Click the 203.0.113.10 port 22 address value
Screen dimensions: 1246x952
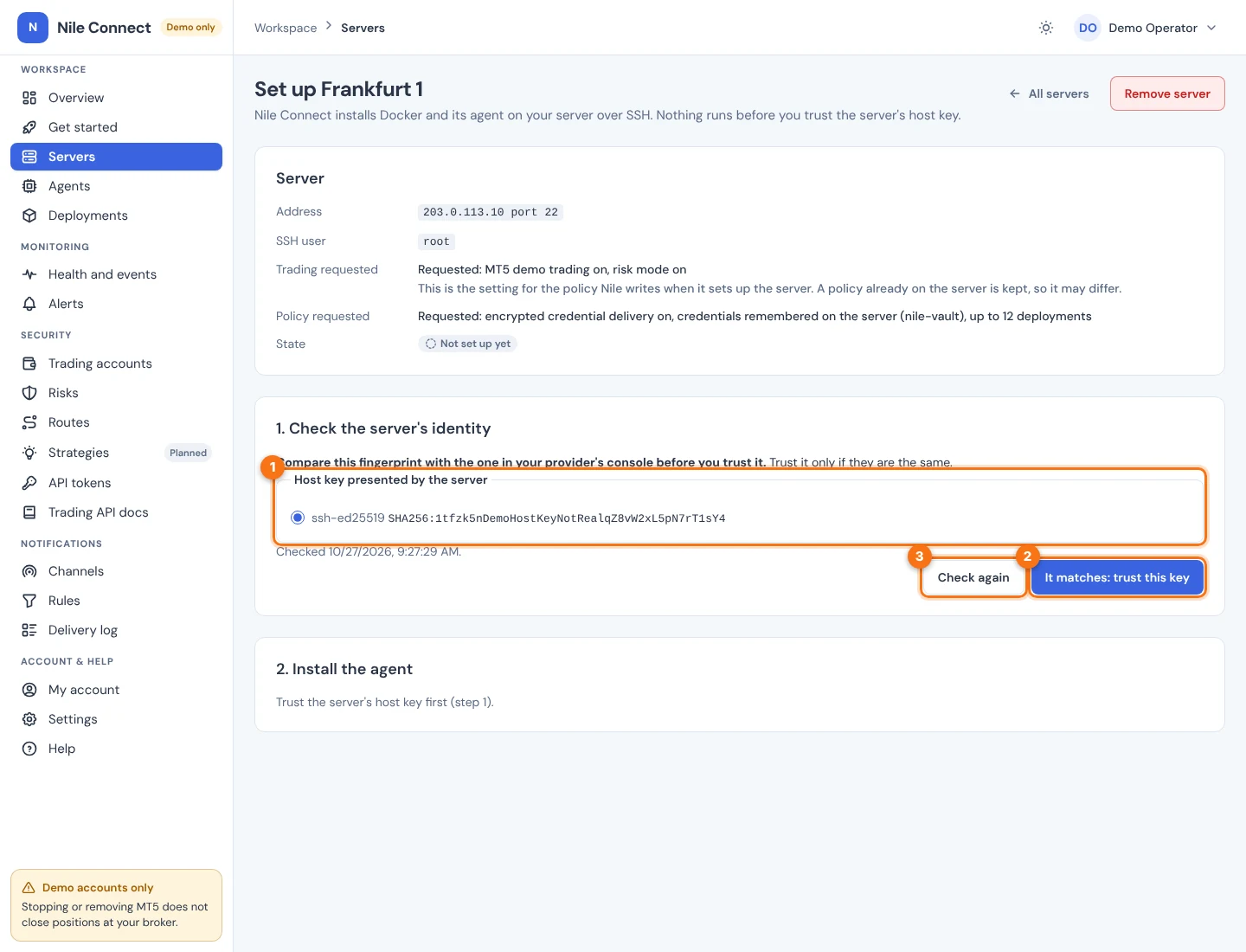click(491, 212)
